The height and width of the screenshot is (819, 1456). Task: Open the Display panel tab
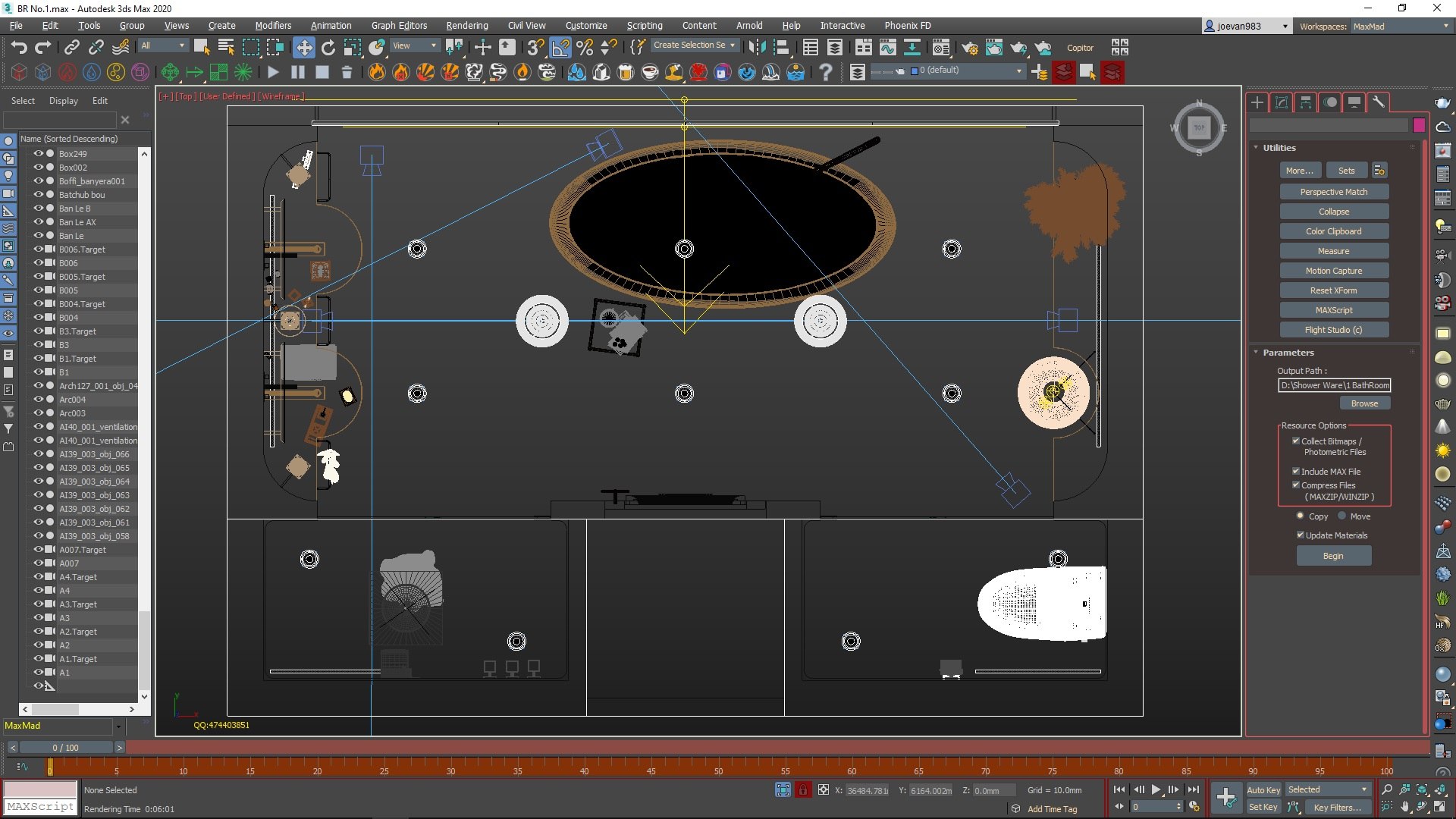(1354, 102)
